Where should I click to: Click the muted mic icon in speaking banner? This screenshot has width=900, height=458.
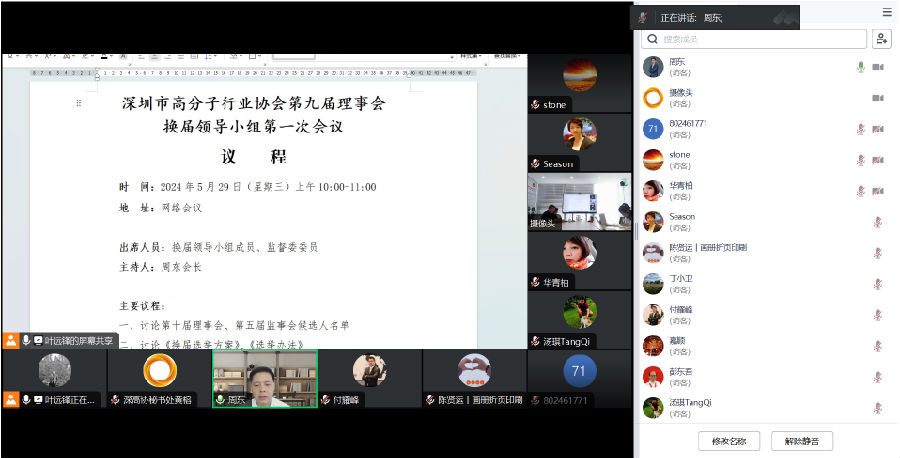click(642, 18)
